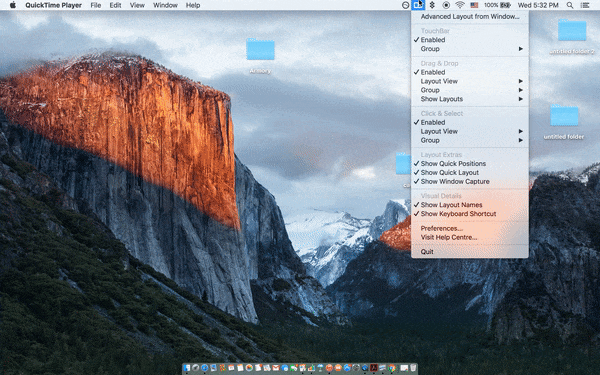Expand Group submenu under TouchBar

pos(470,49)
